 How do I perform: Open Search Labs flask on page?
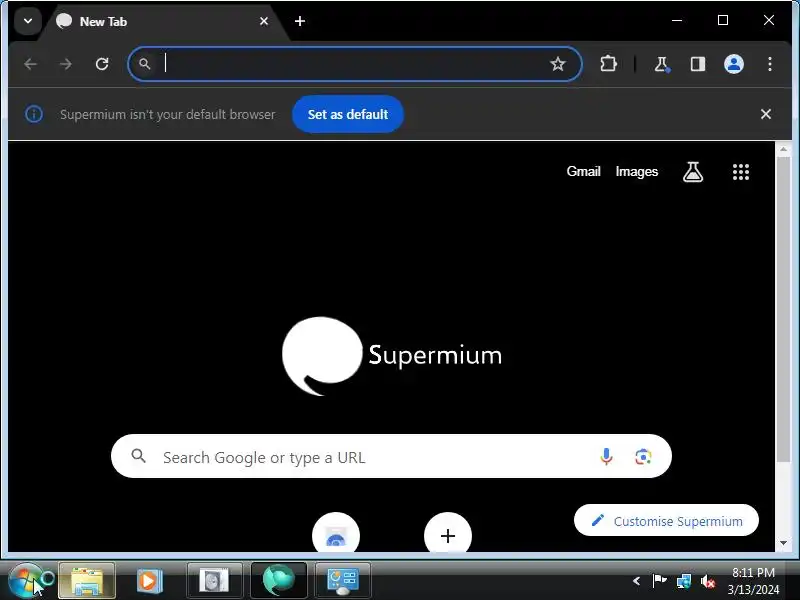tap(693, 172)
